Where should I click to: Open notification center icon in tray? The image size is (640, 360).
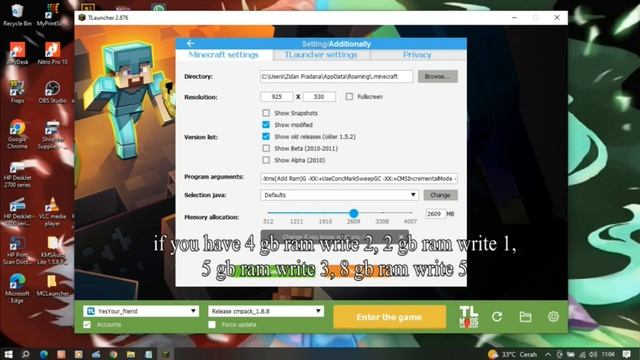[x=627, y=354]
